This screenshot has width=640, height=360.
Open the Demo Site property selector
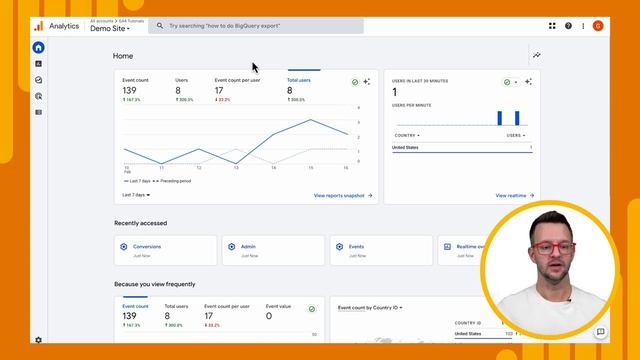pyautogui.click(x=110, y=29)
